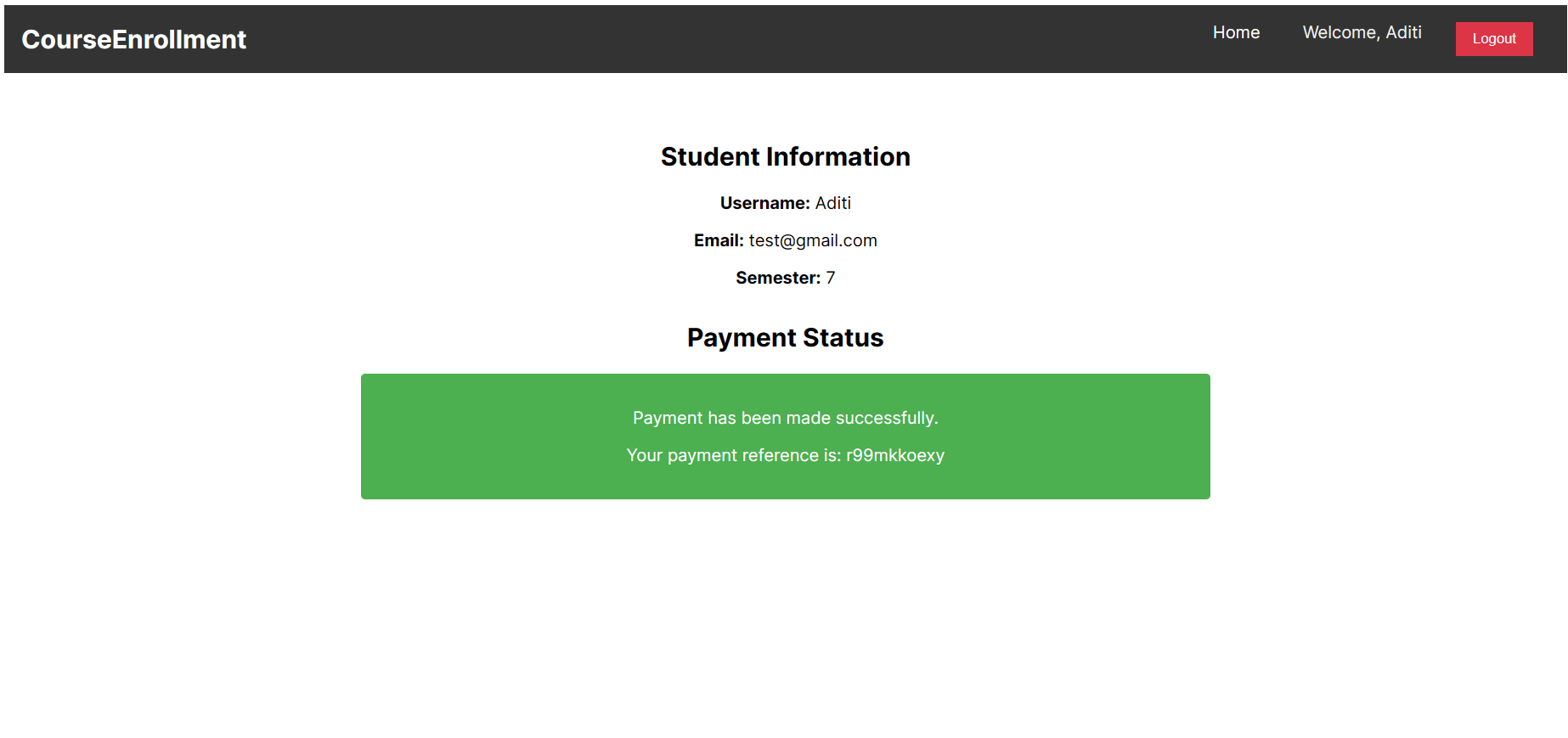The height and width of the screenshot is (738, 1568).
Task: Click the 'Your payment reference is' text
Action: pyautogui.click(x=734, y=455)
